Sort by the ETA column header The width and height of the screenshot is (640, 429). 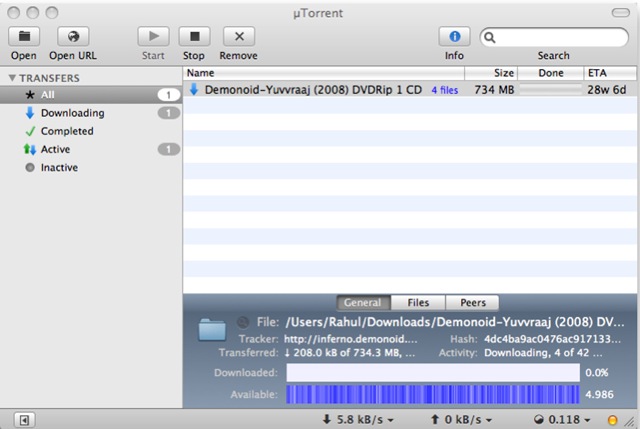coord(610,73)
